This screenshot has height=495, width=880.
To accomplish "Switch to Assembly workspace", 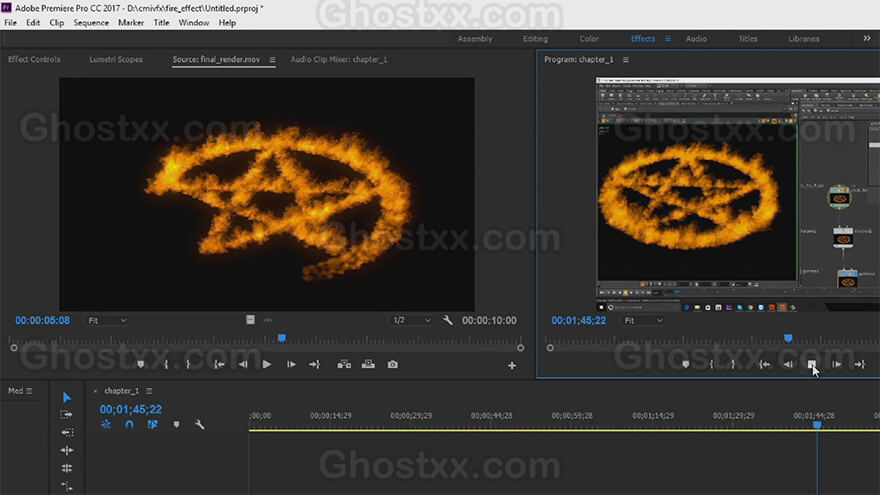I will [x=475, y=39].
